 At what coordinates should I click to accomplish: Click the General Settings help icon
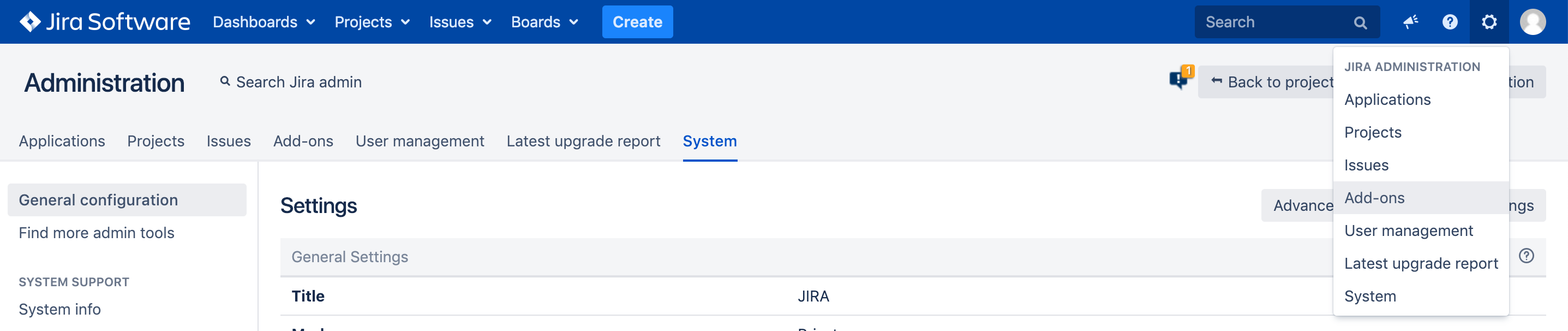click(x=1526, y=256)
